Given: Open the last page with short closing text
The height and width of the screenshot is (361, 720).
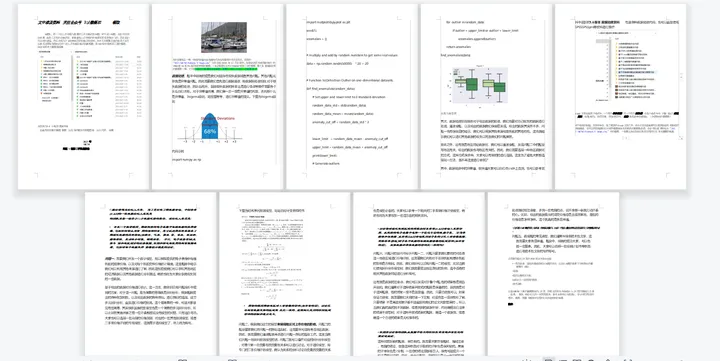Looking at the screenshot, I should tap(553, 274).
